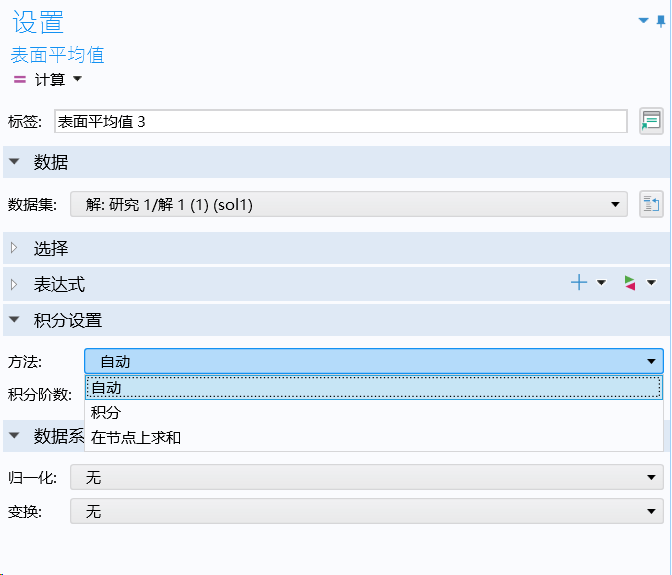Screen dimensions: 672x575
Task: Open the arrow next to the plus icon
Action: coord(601,284)
